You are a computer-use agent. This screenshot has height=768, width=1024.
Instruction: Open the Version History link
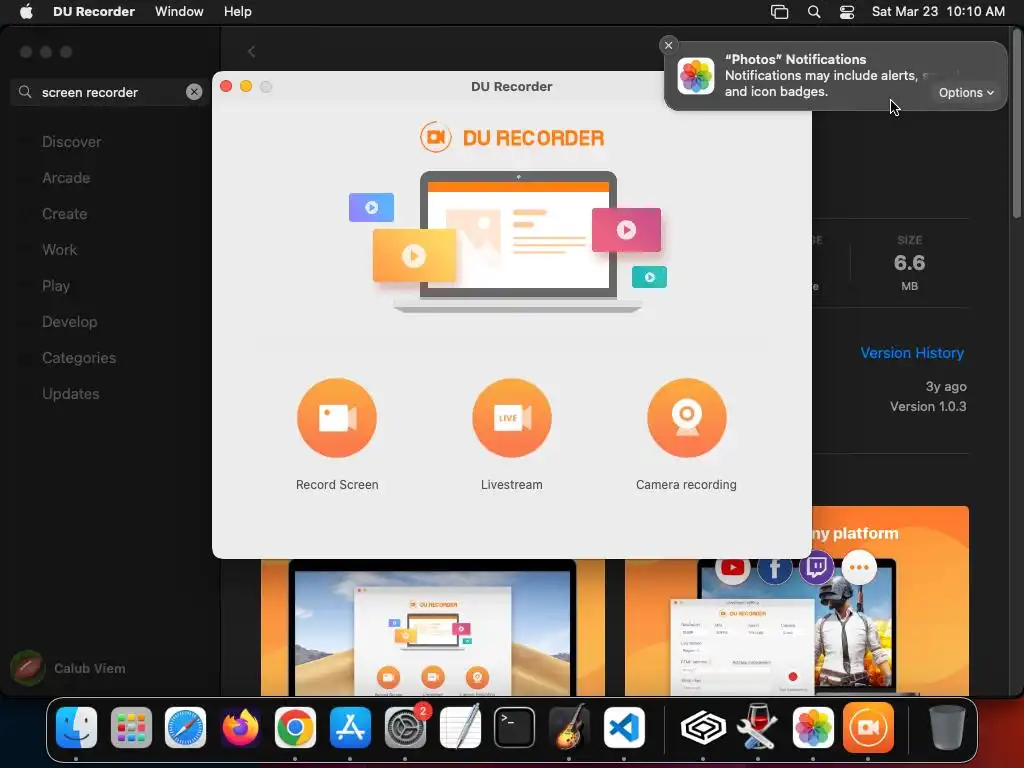click(912, 353)
